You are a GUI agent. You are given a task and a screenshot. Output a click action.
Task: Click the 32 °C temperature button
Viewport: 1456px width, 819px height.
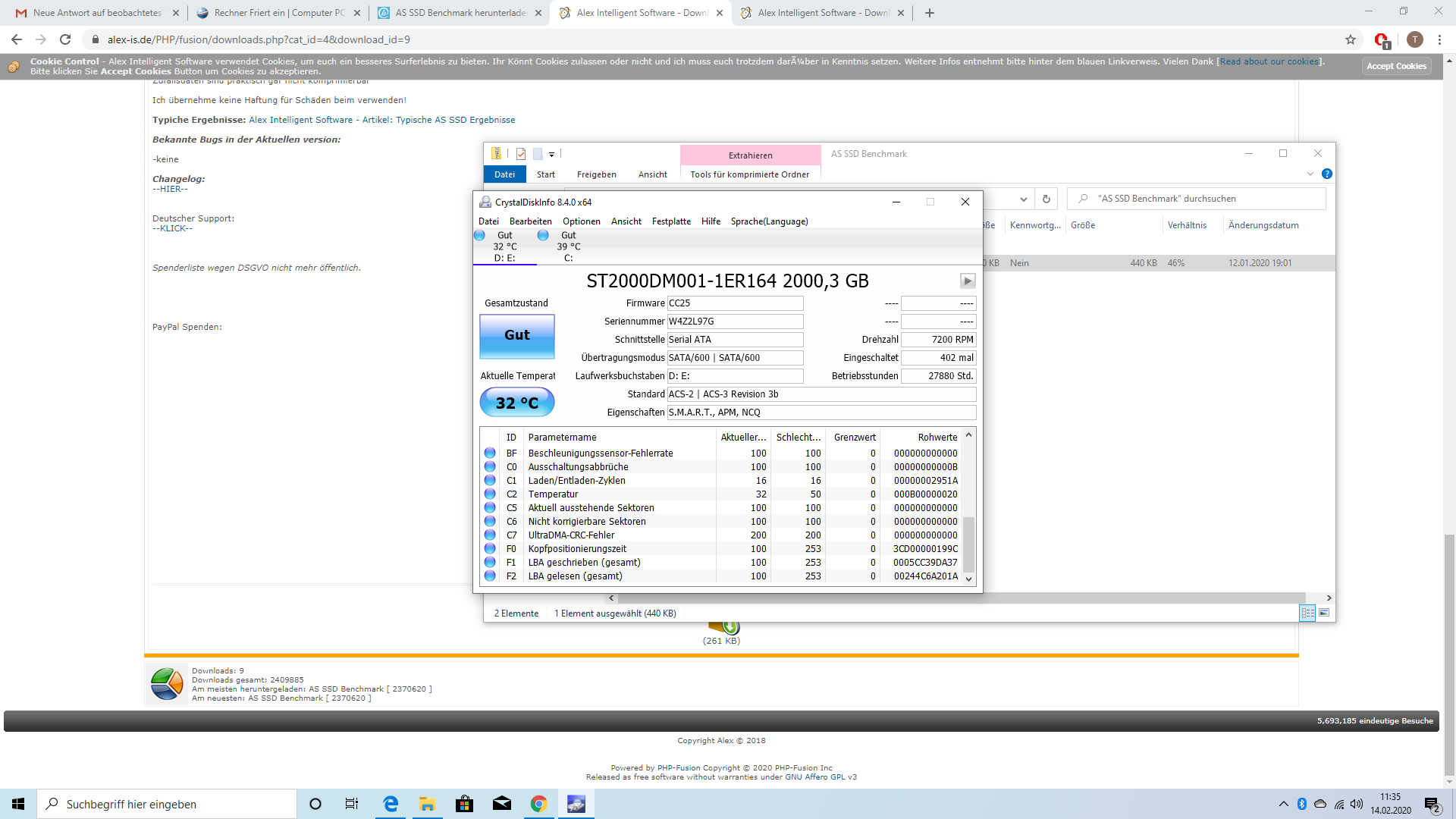517,403
